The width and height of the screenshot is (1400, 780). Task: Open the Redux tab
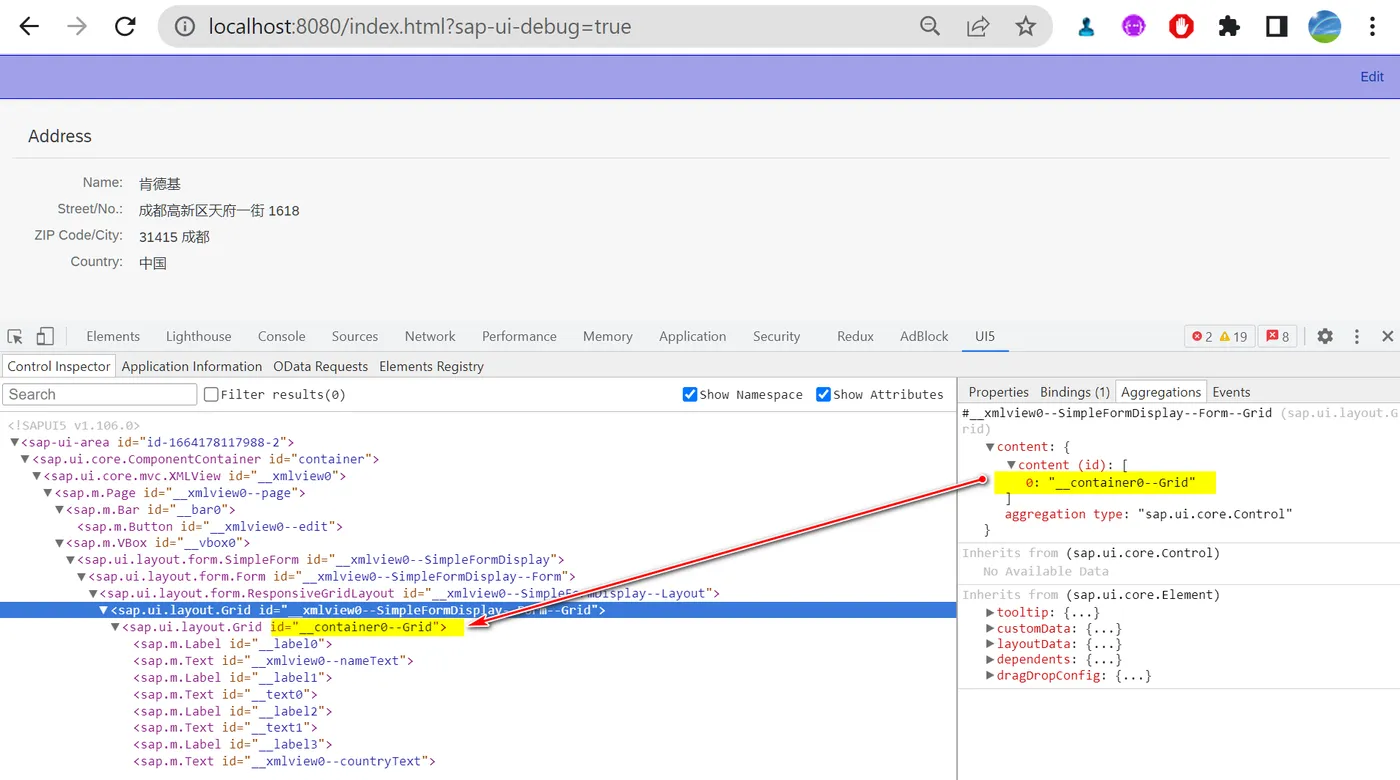[x=855, y=336]
